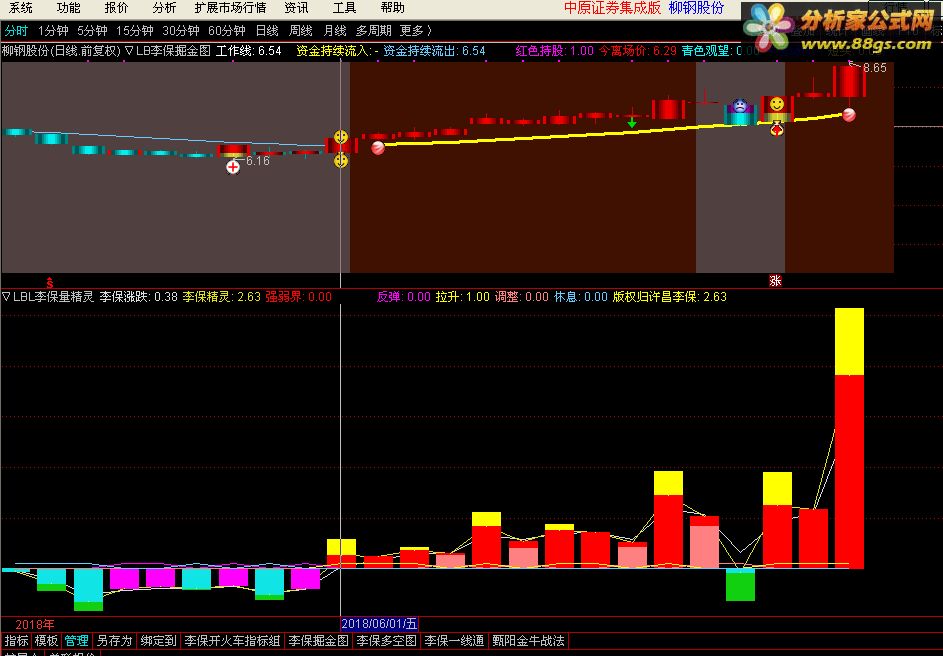Click the 版权归许昌李保: 2.63 text
This screenshot has width=943, height=656.
pyautogui.click(x=669, y=296)
